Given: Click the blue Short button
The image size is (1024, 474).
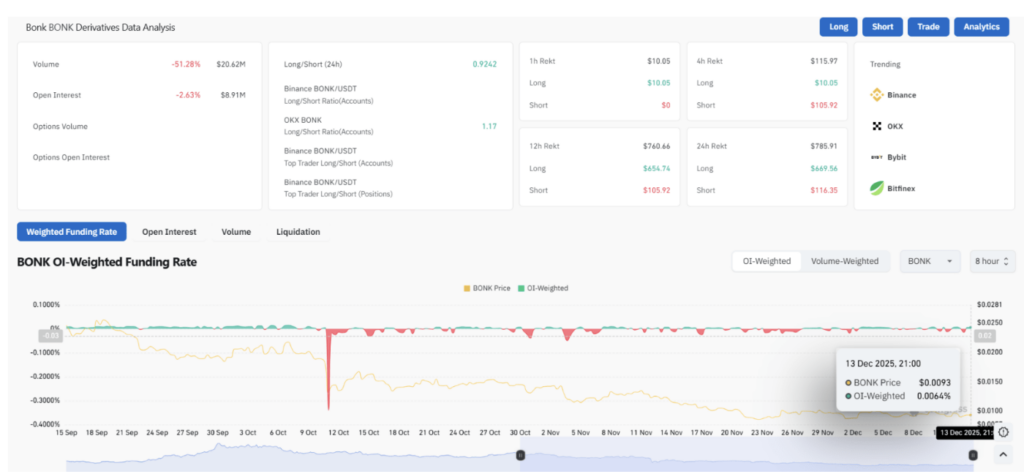Looking at the screenshot, I should coord(882,27).
